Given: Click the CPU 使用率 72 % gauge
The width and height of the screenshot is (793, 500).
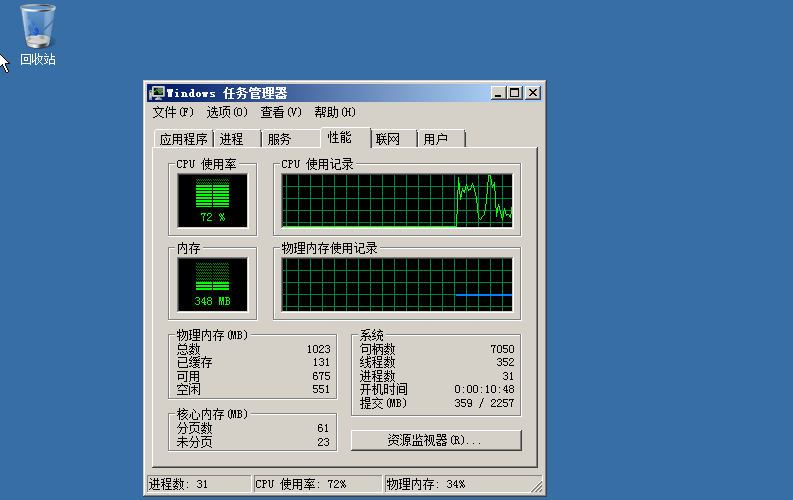Looking at the screenshot, I should coord(212,201).
